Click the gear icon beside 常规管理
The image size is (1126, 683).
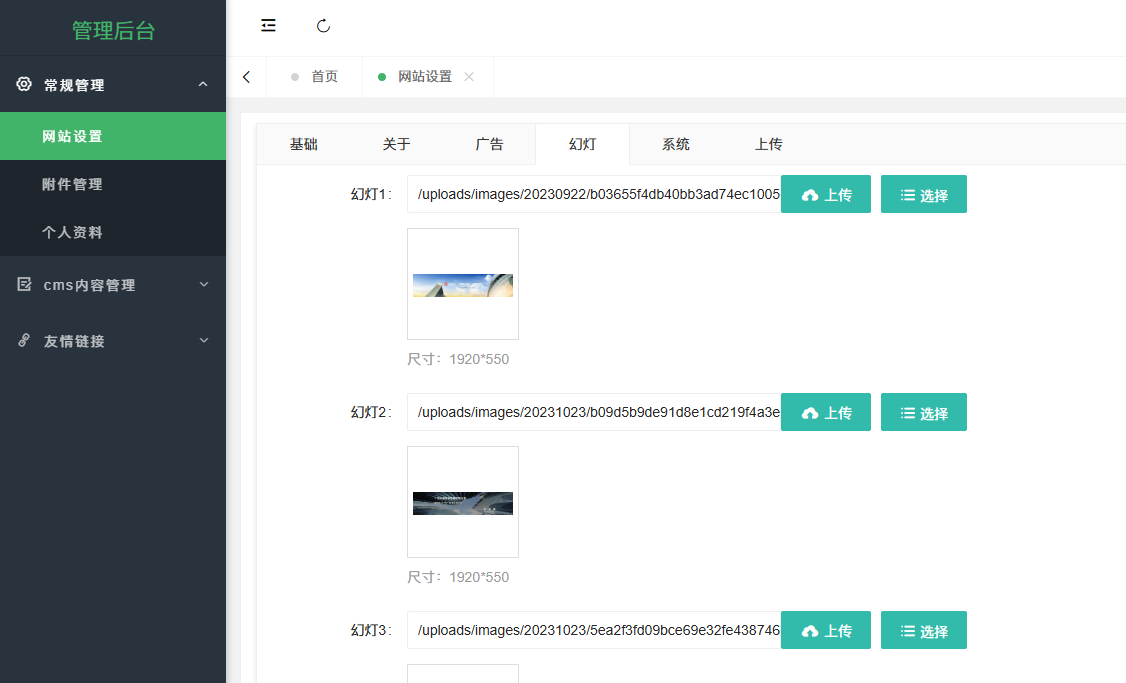tap(24, 84)
